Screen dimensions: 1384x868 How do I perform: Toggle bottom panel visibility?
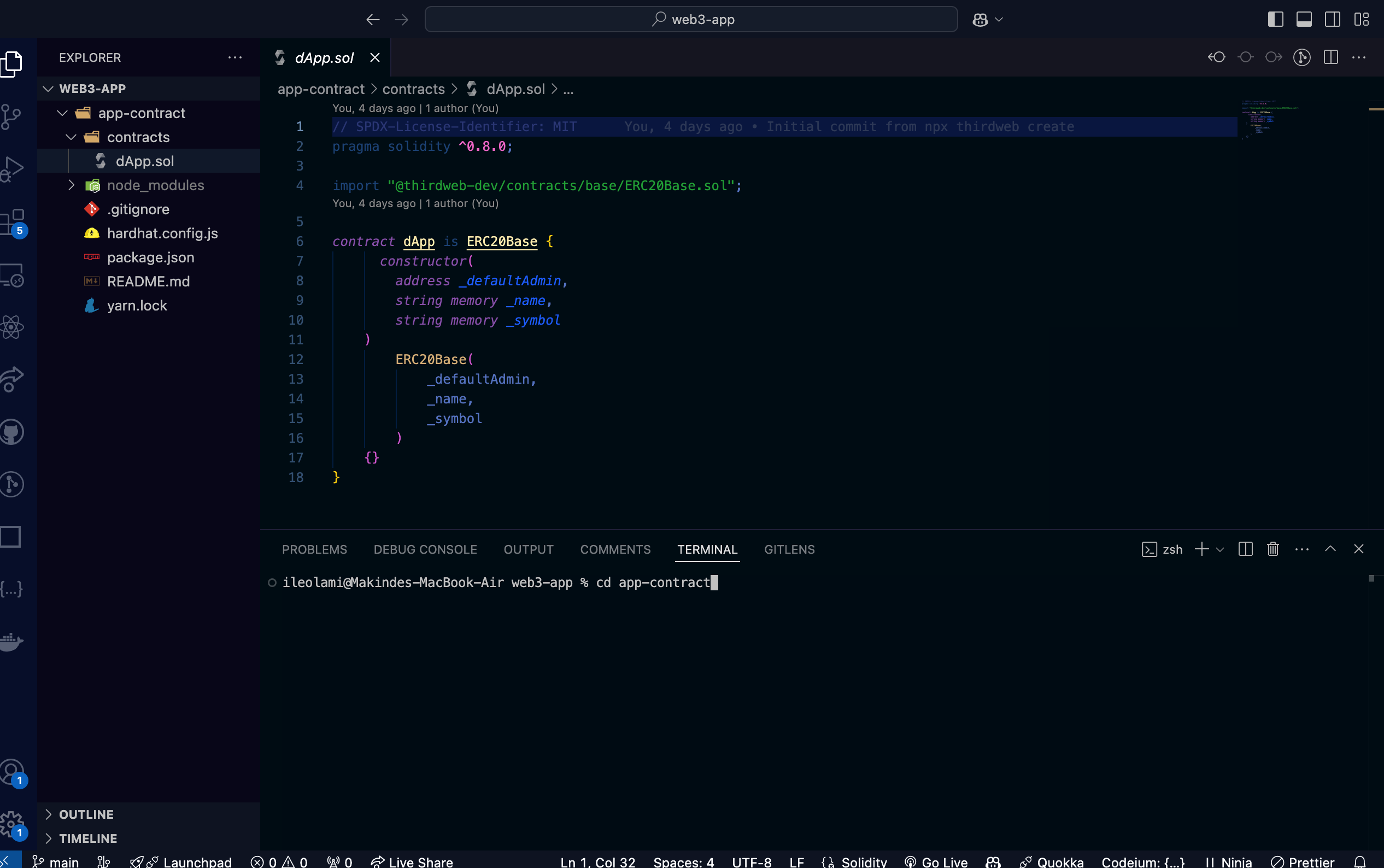coord(1304,20)
